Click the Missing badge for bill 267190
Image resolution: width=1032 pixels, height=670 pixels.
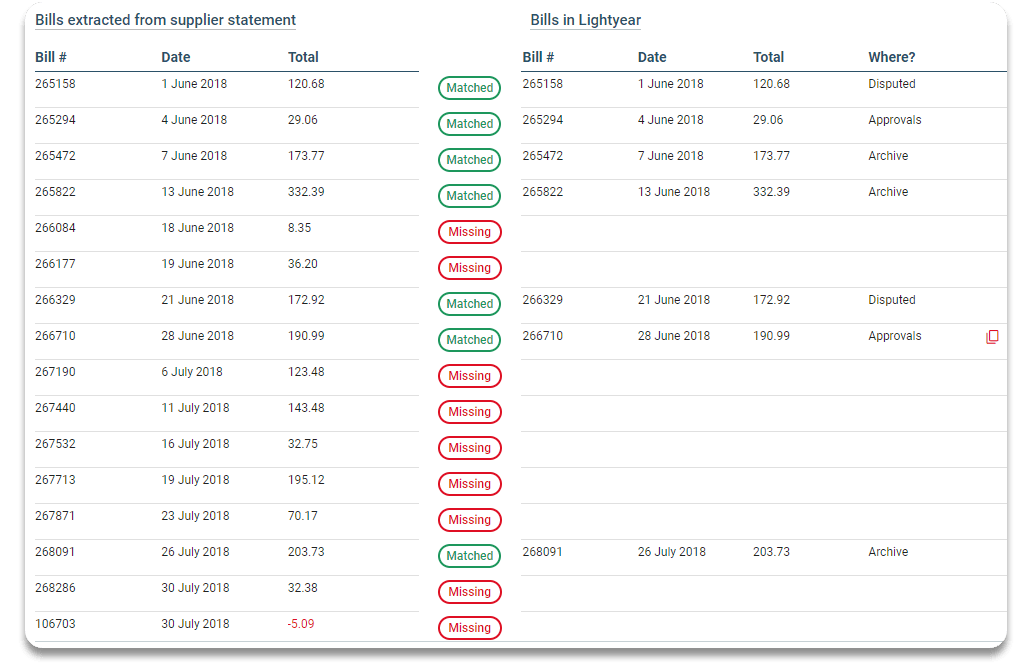point(469,376)
